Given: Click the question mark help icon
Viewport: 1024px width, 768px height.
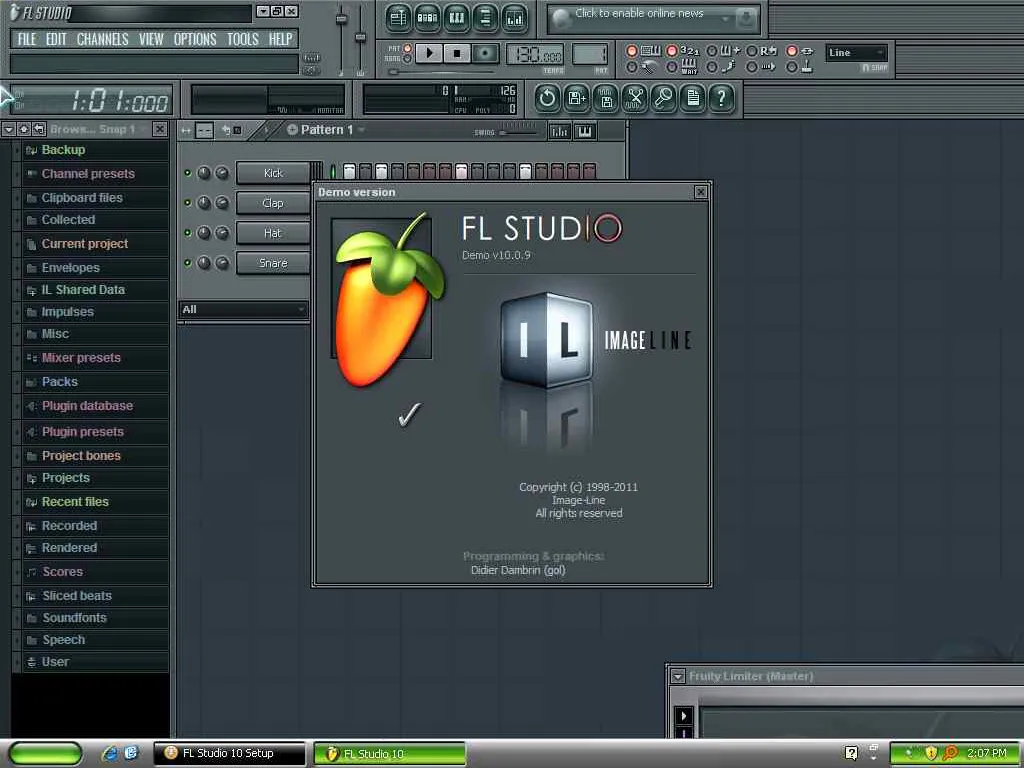Looking at the screenshot, I should (x=722, y=99).
